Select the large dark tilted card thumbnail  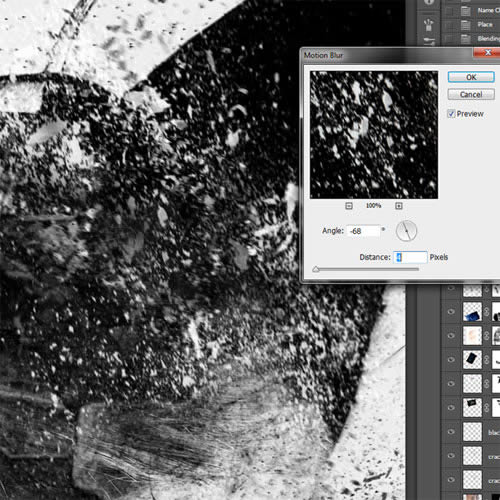tap(472, 360)
